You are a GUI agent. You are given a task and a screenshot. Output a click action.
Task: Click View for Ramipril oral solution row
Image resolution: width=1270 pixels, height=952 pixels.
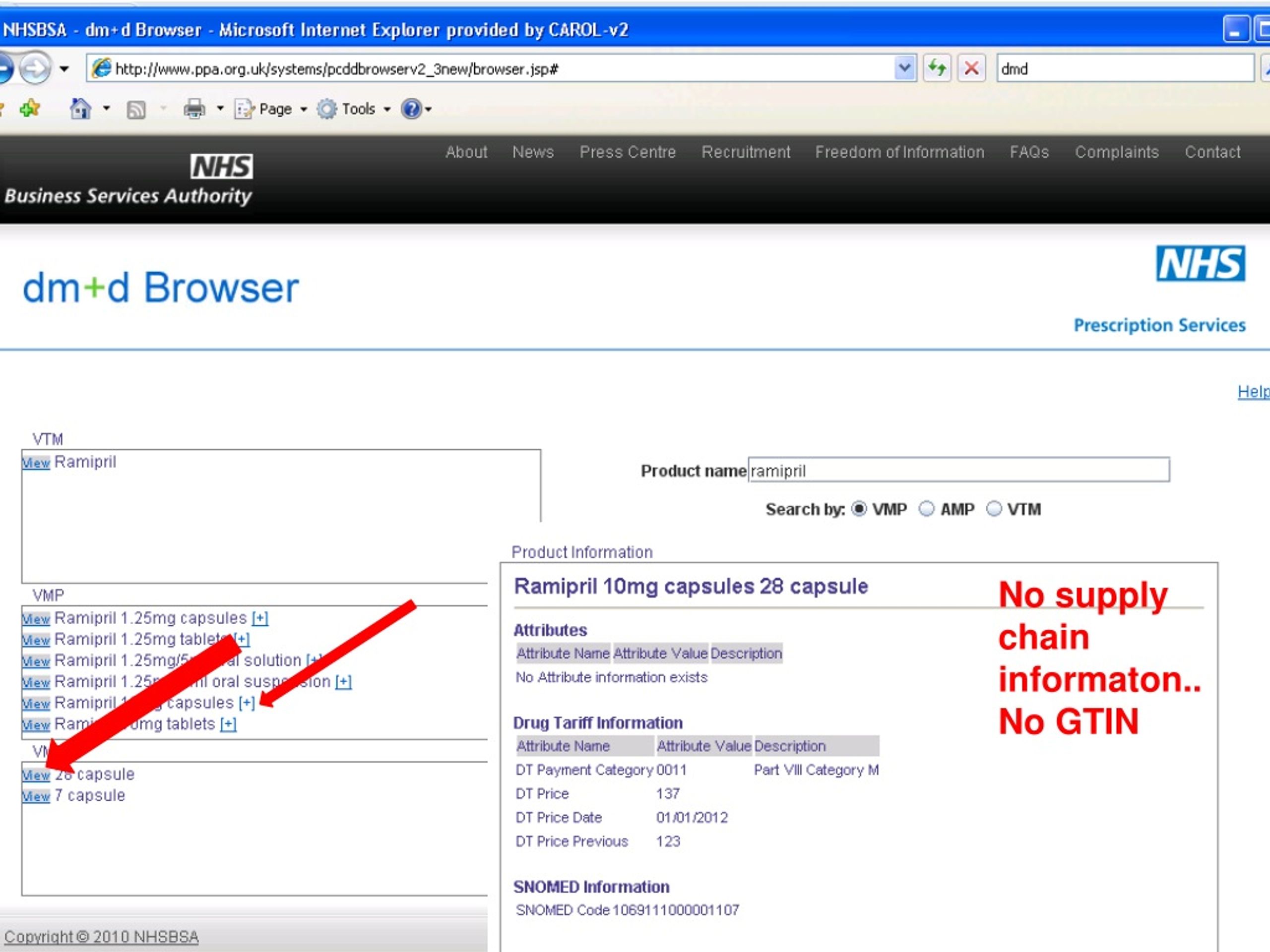coord(36,661)
